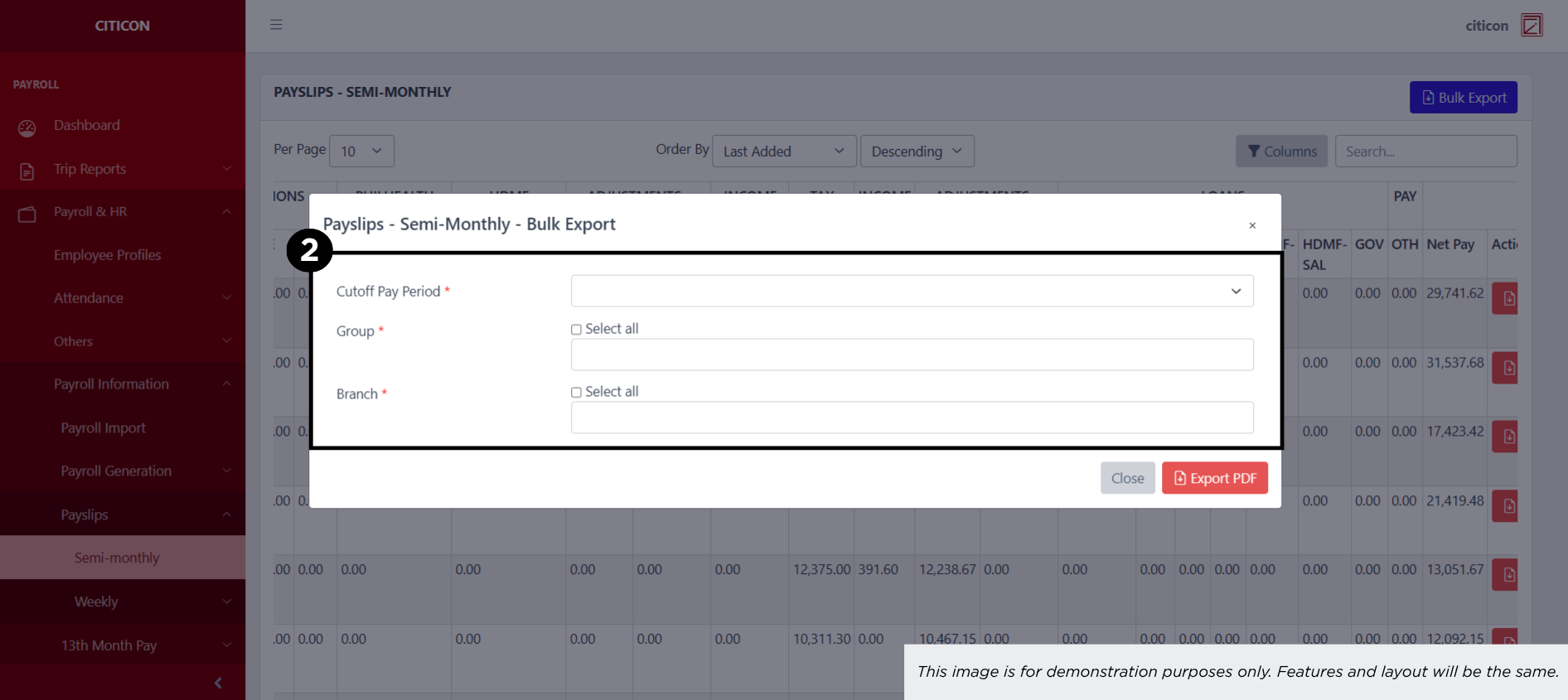Open Semi-monthly payslips menu item
Screen dimensions: 1568x700
[x=117, y=558]
